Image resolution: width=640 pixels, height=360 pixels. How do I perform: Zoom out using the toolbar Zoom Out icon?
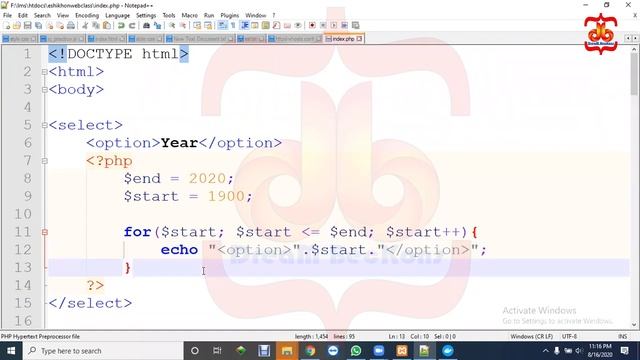tap(183, 25)
